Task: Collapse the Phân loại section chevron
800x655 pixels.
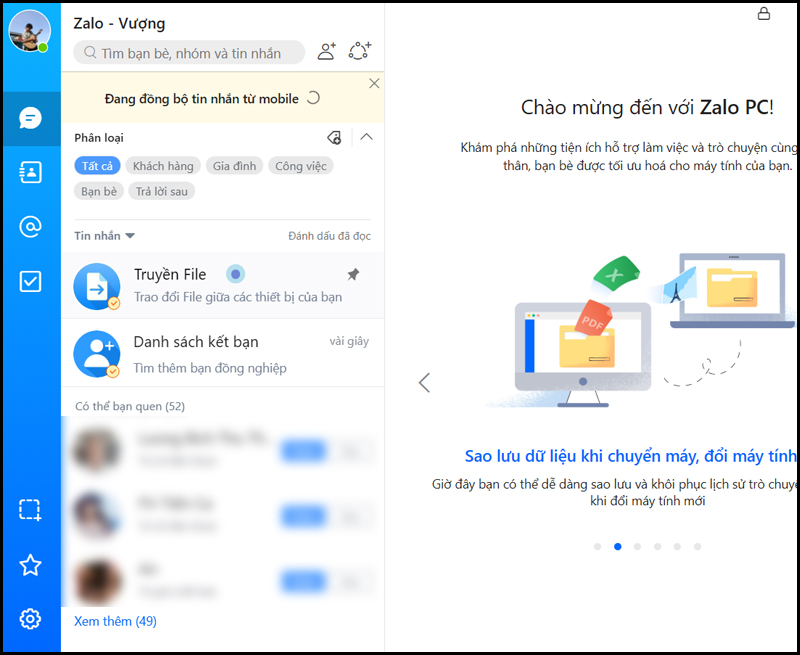Action: click(366, 137)
